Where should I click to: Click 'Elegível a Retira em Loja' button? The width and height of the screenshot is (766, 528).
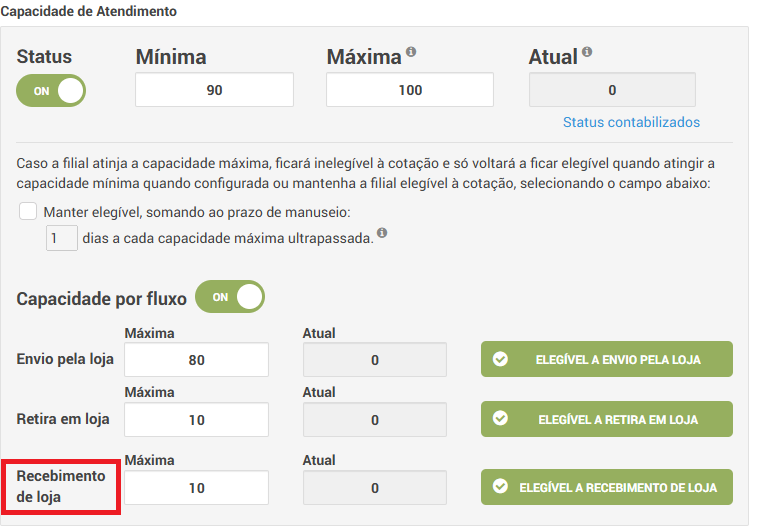(x=607, y=419)
